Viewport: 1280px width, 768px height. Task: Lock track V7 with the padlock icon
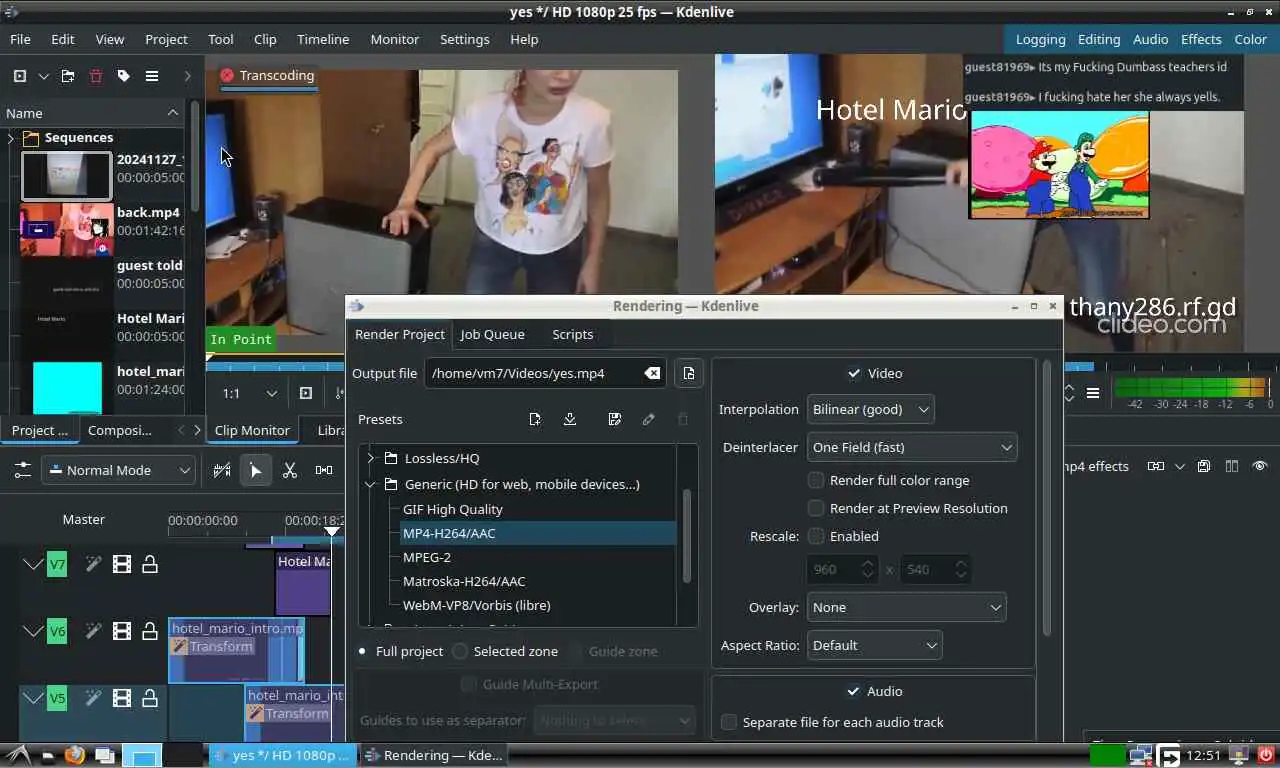(x=150, y=564)
